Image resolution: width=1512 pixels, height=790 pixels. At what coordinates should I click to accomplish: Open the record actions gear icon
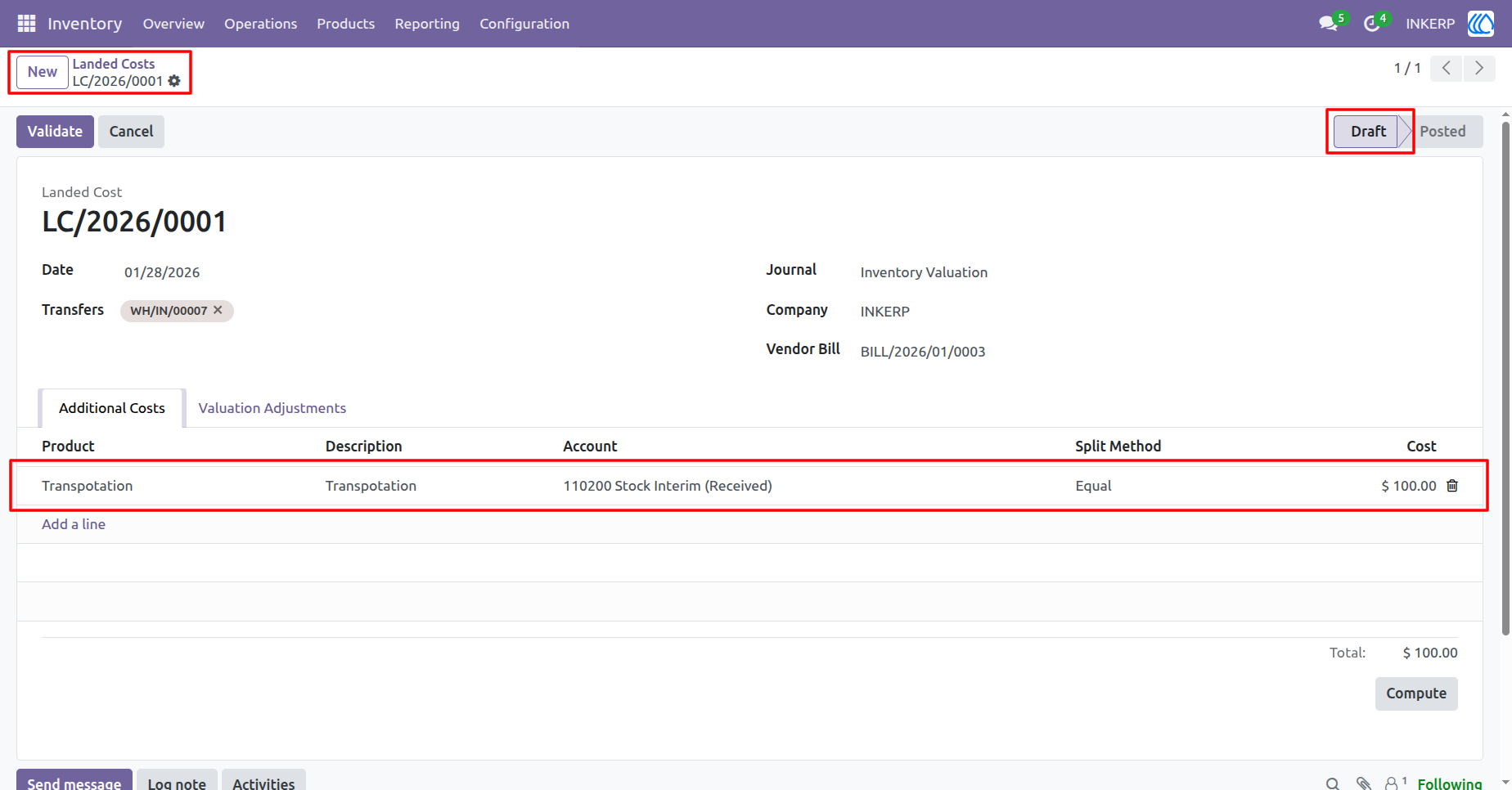(174, 81)
